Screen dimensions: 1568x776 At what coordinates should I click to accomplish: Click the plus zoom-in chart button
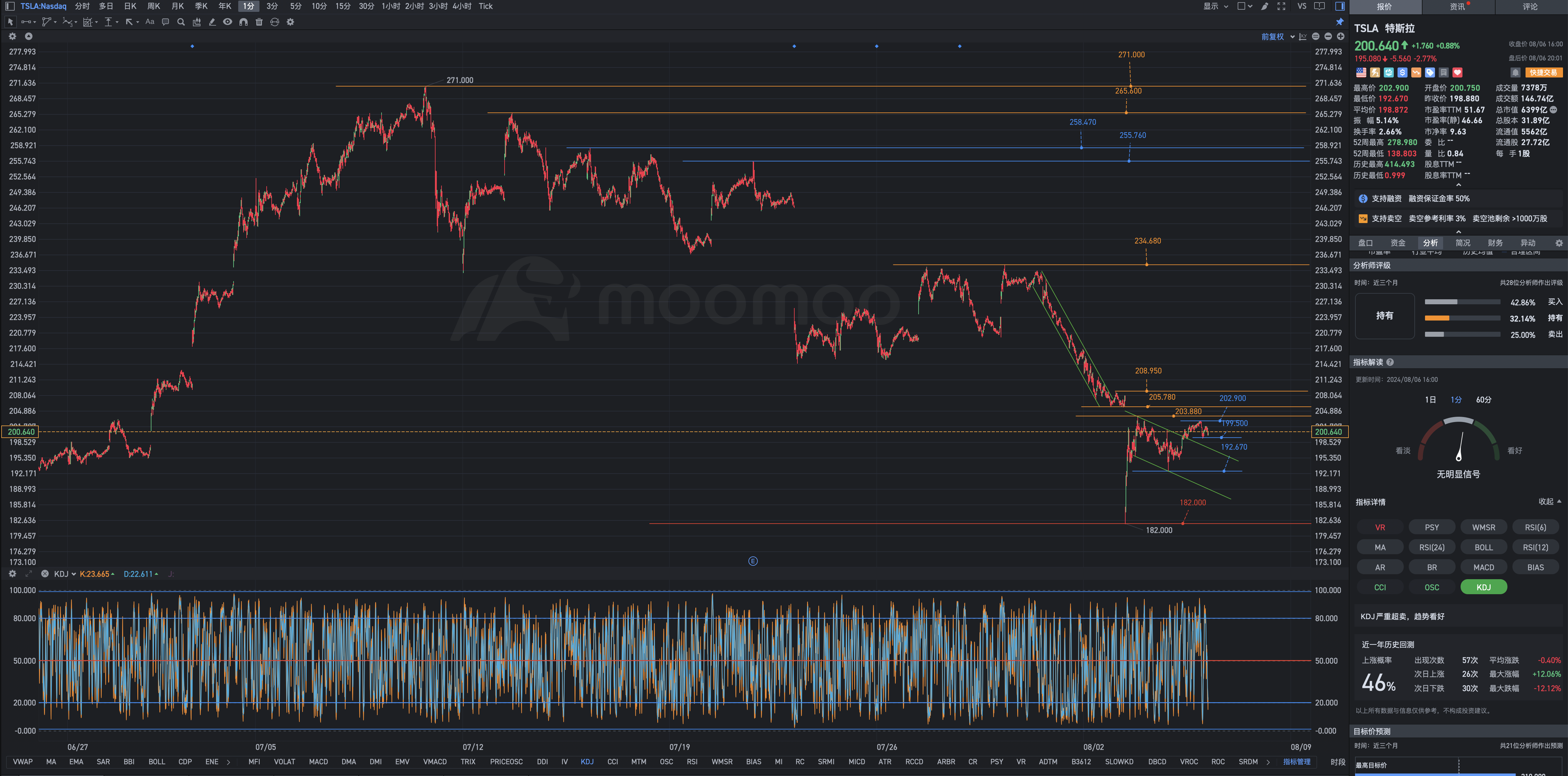(1340, 37)
